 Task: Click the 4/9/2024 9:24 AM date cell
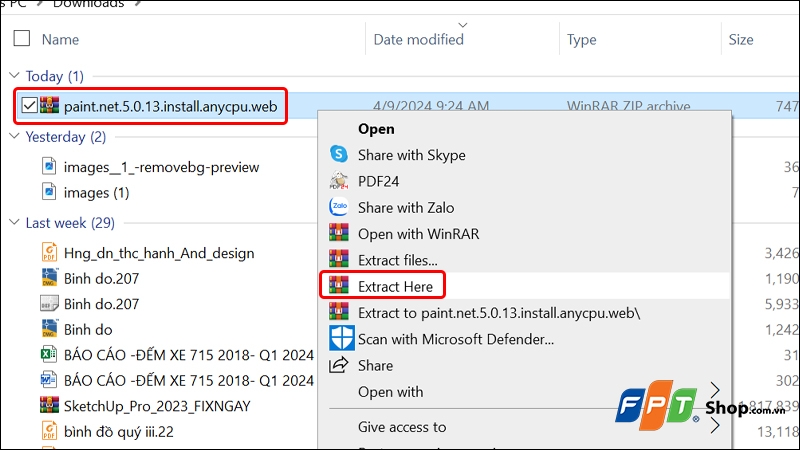(430, 105)
